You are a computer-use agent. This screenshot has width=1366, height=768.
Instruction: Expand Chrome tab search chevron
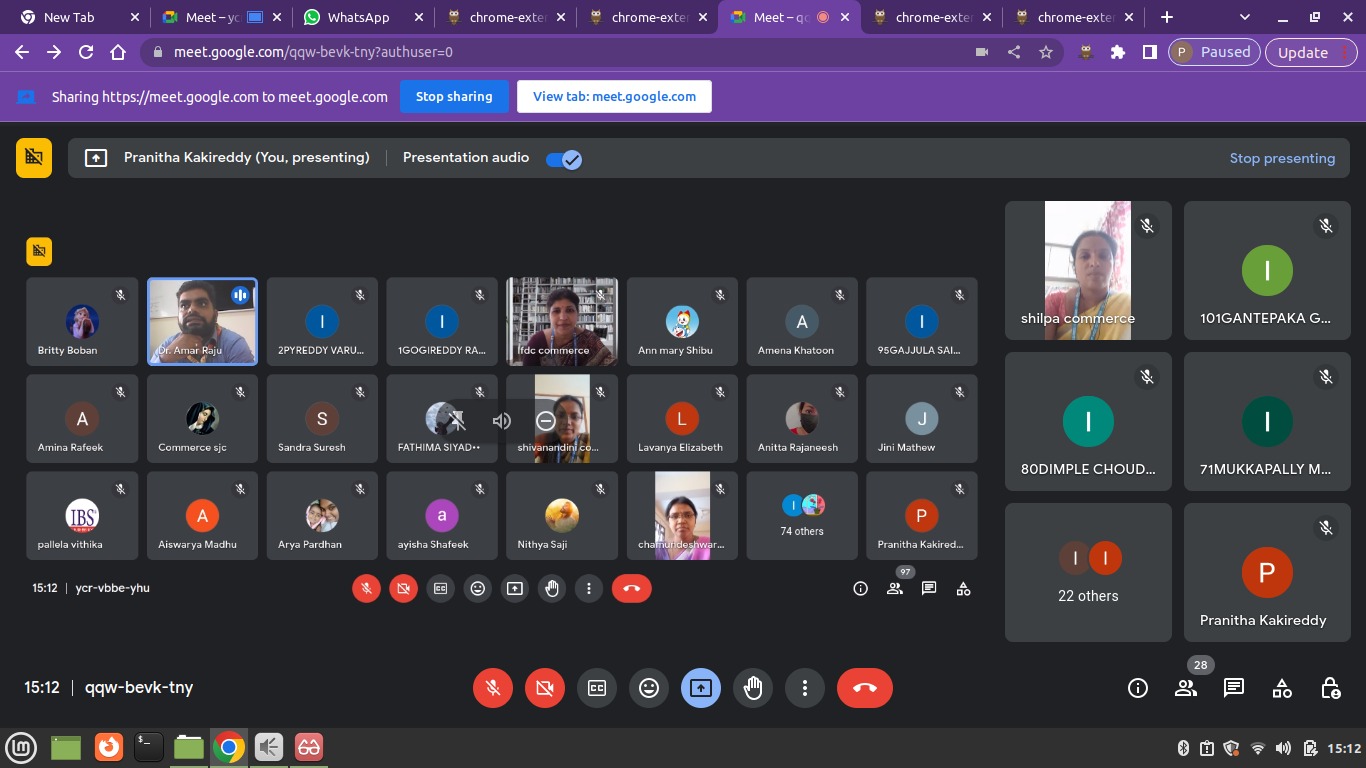click(x=1245, y=17)
